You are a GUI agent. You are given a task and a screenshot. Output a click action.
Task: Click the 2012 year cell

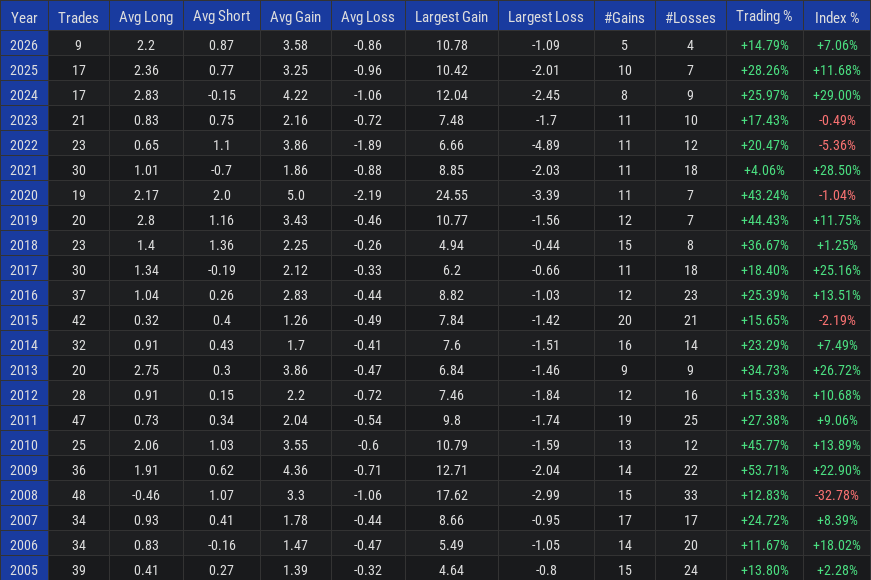point(24,395)
